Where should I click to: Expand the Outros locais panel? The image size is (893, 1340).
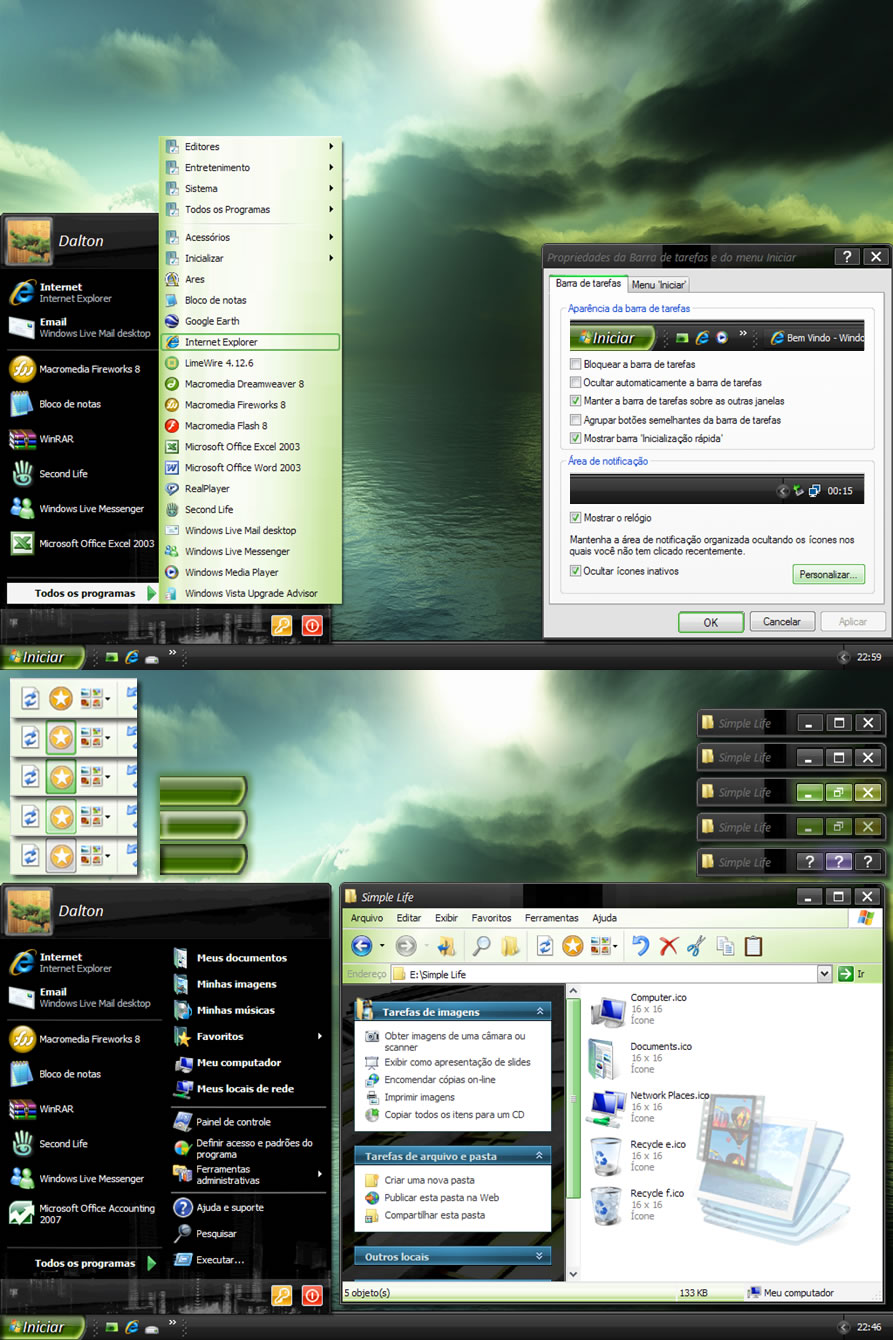tap(540, 1257)
